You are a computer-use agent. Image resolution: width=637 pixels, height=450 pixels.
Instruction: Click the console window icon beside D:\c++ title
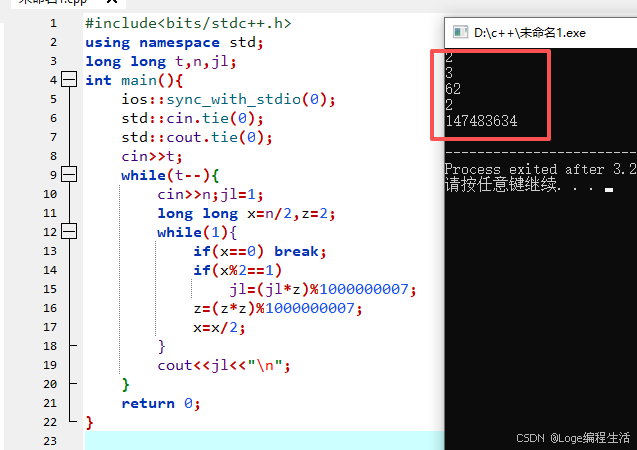click(x=460, y=32)
